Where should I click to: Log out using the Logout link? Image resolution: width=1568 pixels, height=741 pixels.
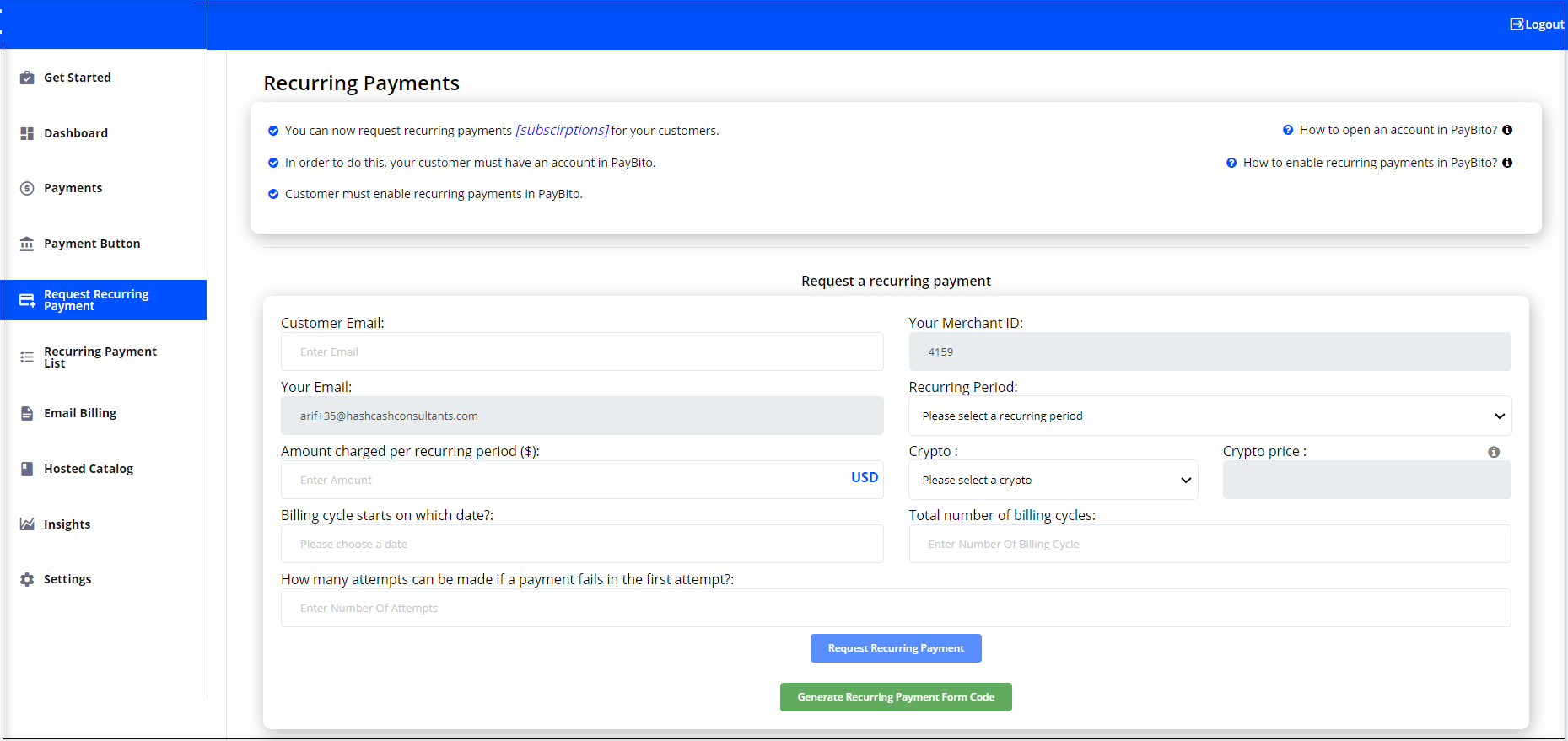point(1537,24)
